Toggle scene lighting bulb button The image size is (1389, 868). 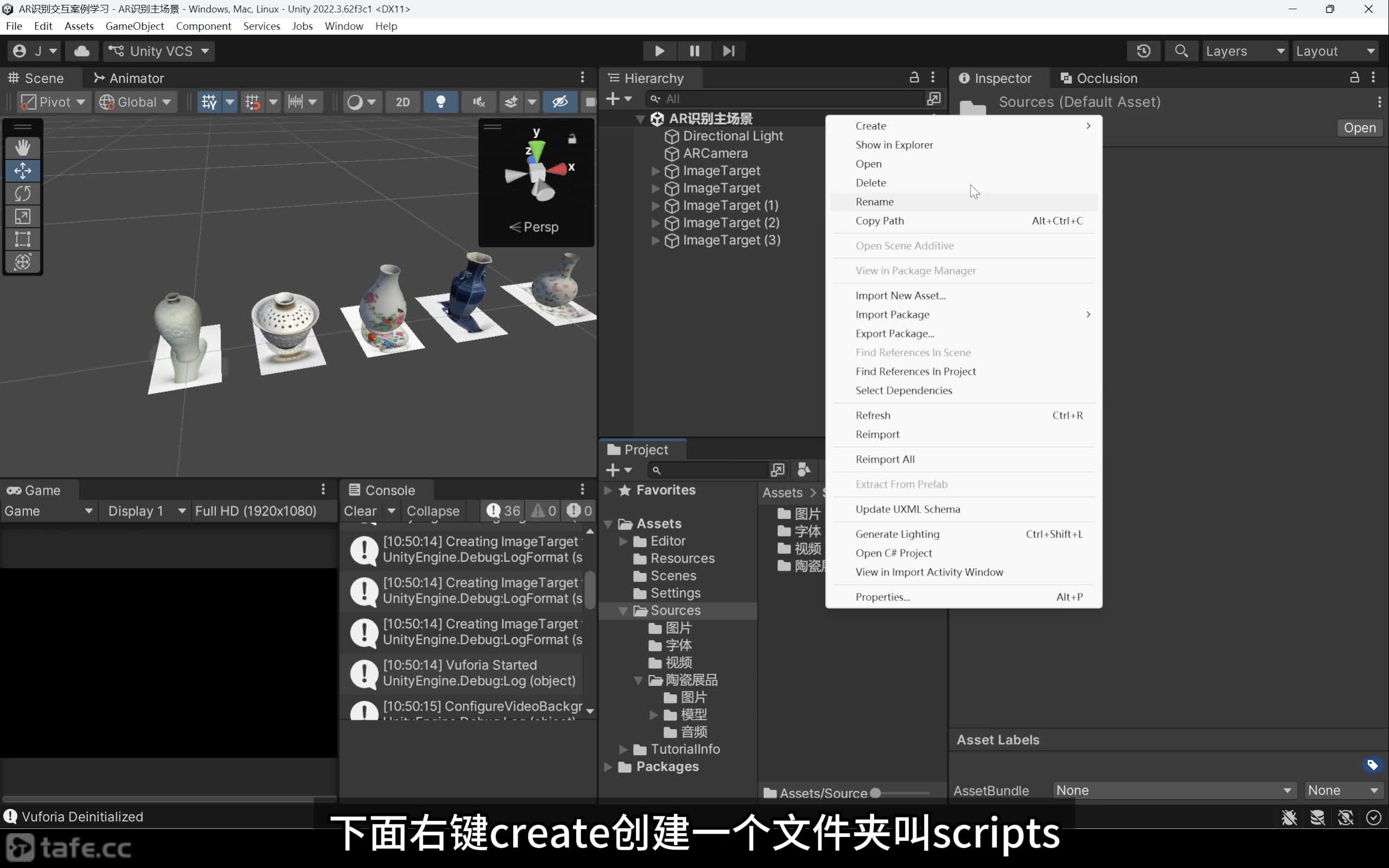[x=441, y=102]
